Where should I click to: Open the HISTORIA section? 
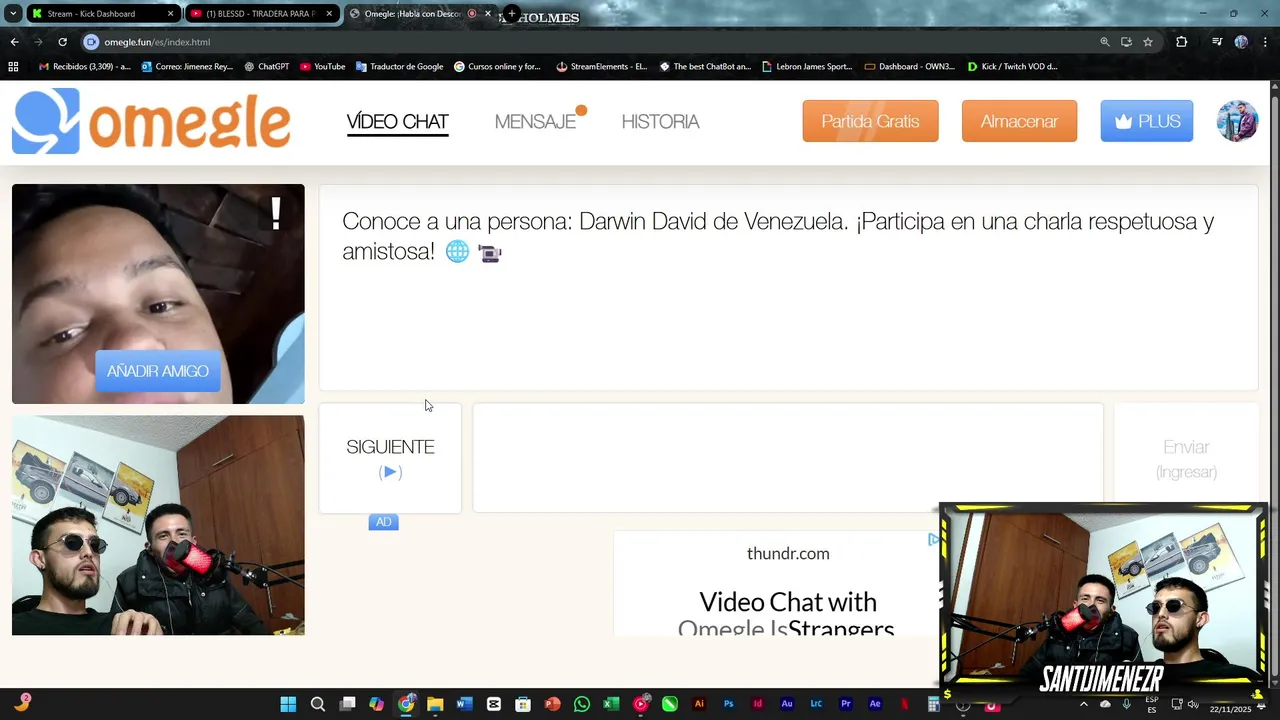pos(660,122)
